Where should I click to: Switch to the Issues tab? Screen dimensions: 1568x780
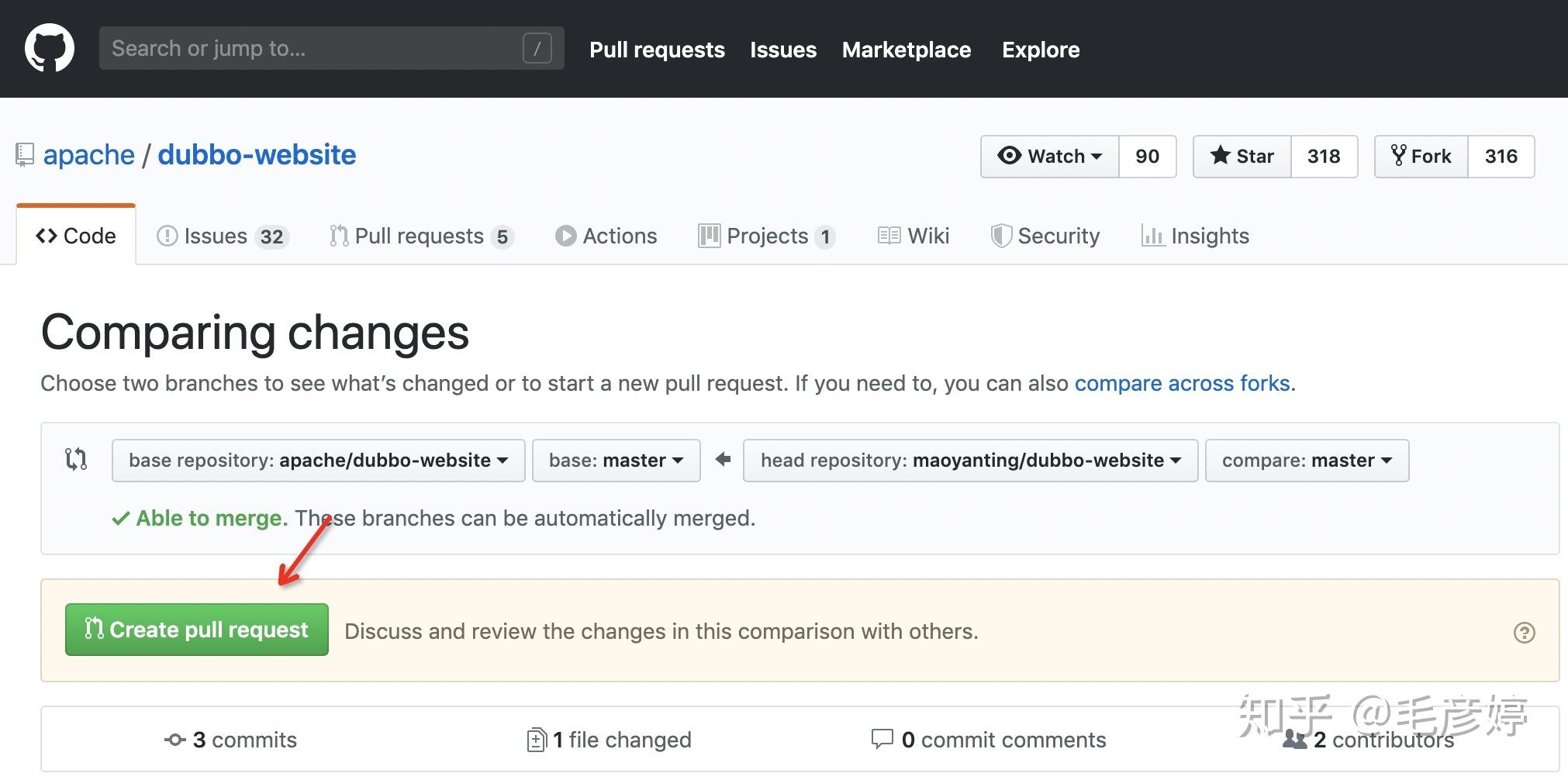click(x=222, y=236)
